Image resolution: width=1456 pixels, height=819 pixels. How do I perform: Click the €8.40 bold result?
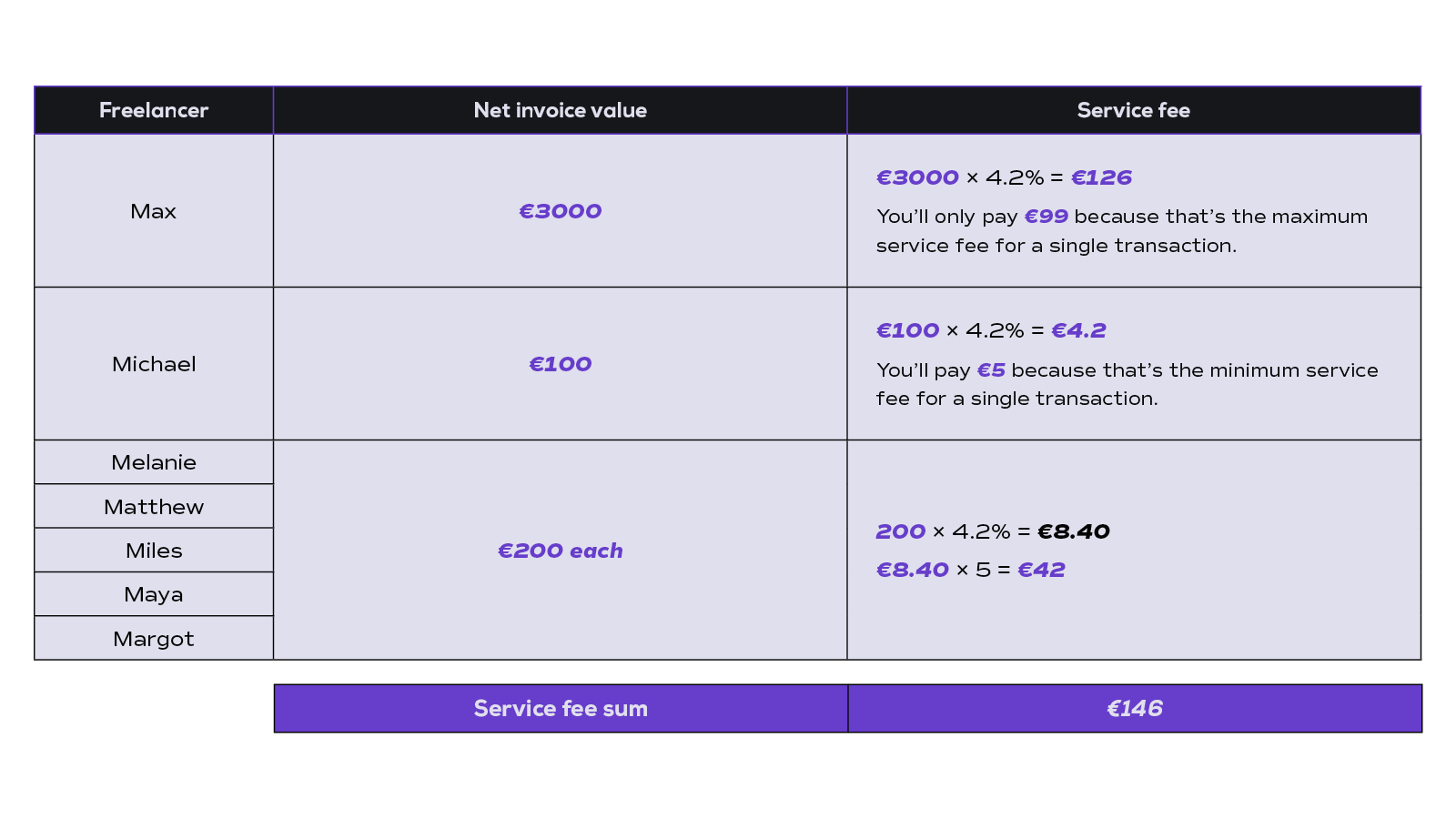click(1074, 531)
